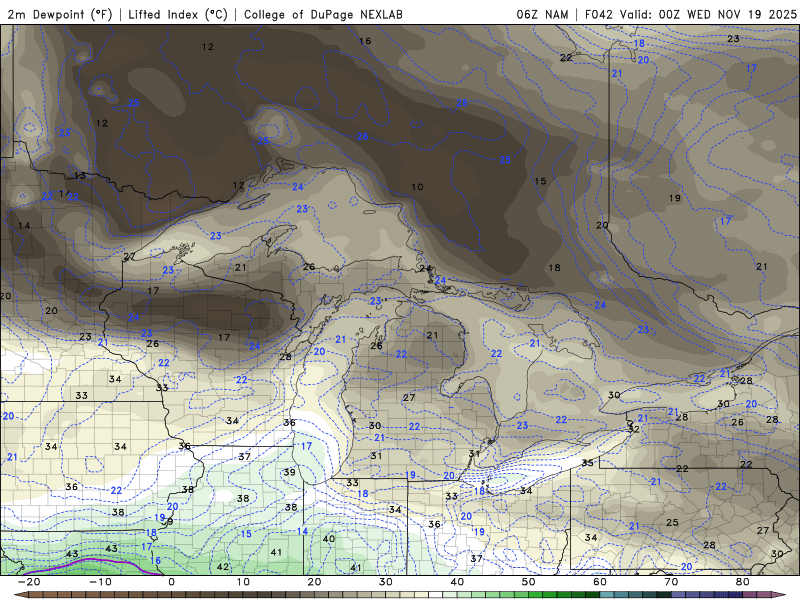Click the black "18" dewpoint value on the map
800x600 pixels.
pos(555,267)
